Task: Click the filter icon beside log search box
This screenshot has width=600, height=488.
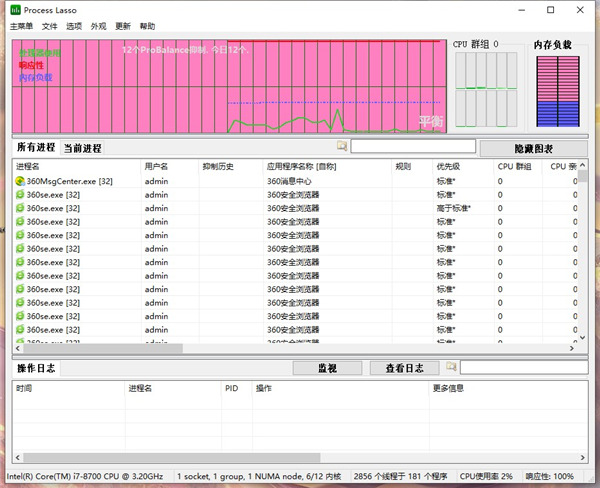Action: 451,367
